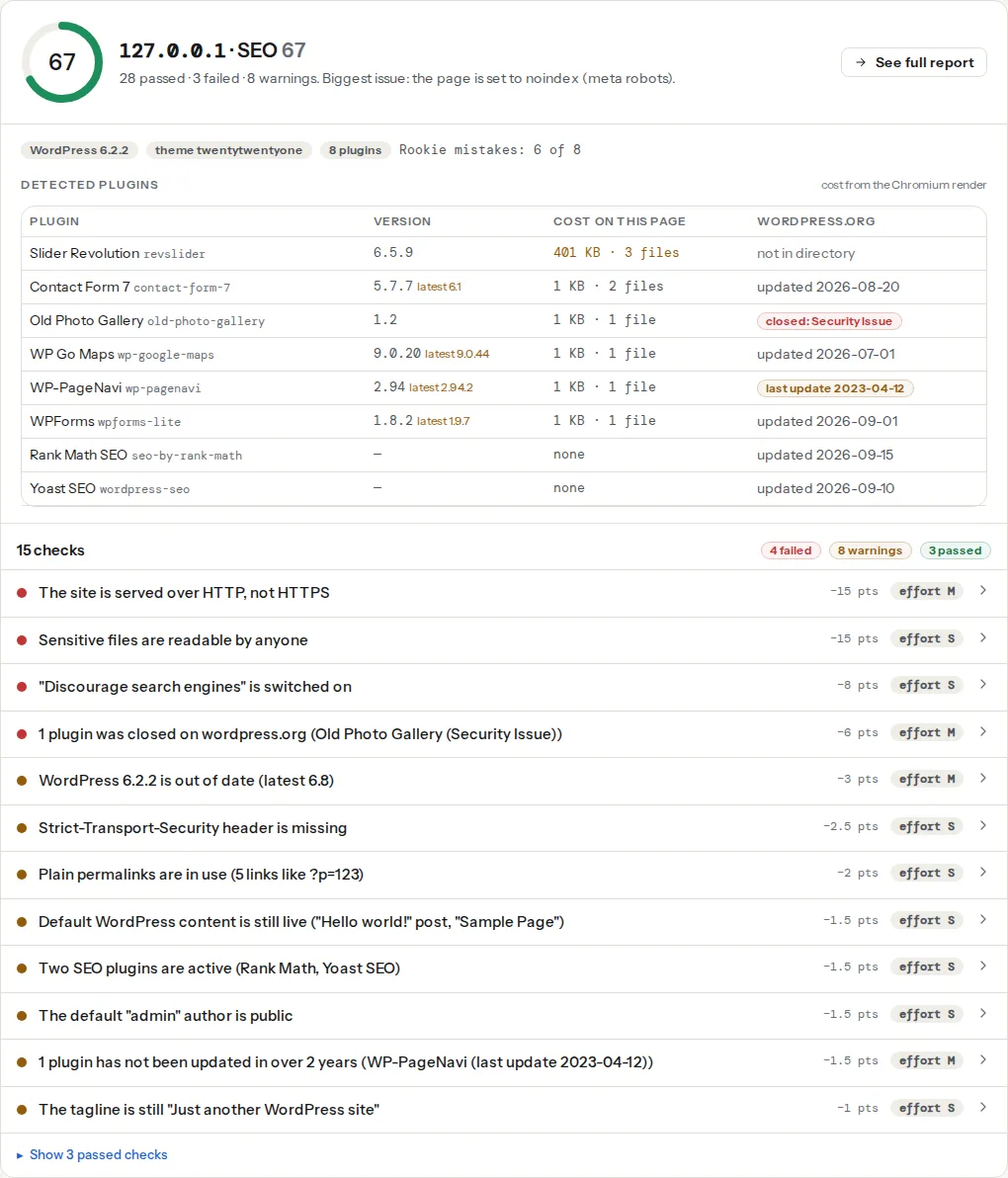Click the 401 KB · 3 files cost
This screenshot has width=1008, height=1178.
[x=616, y=253]
